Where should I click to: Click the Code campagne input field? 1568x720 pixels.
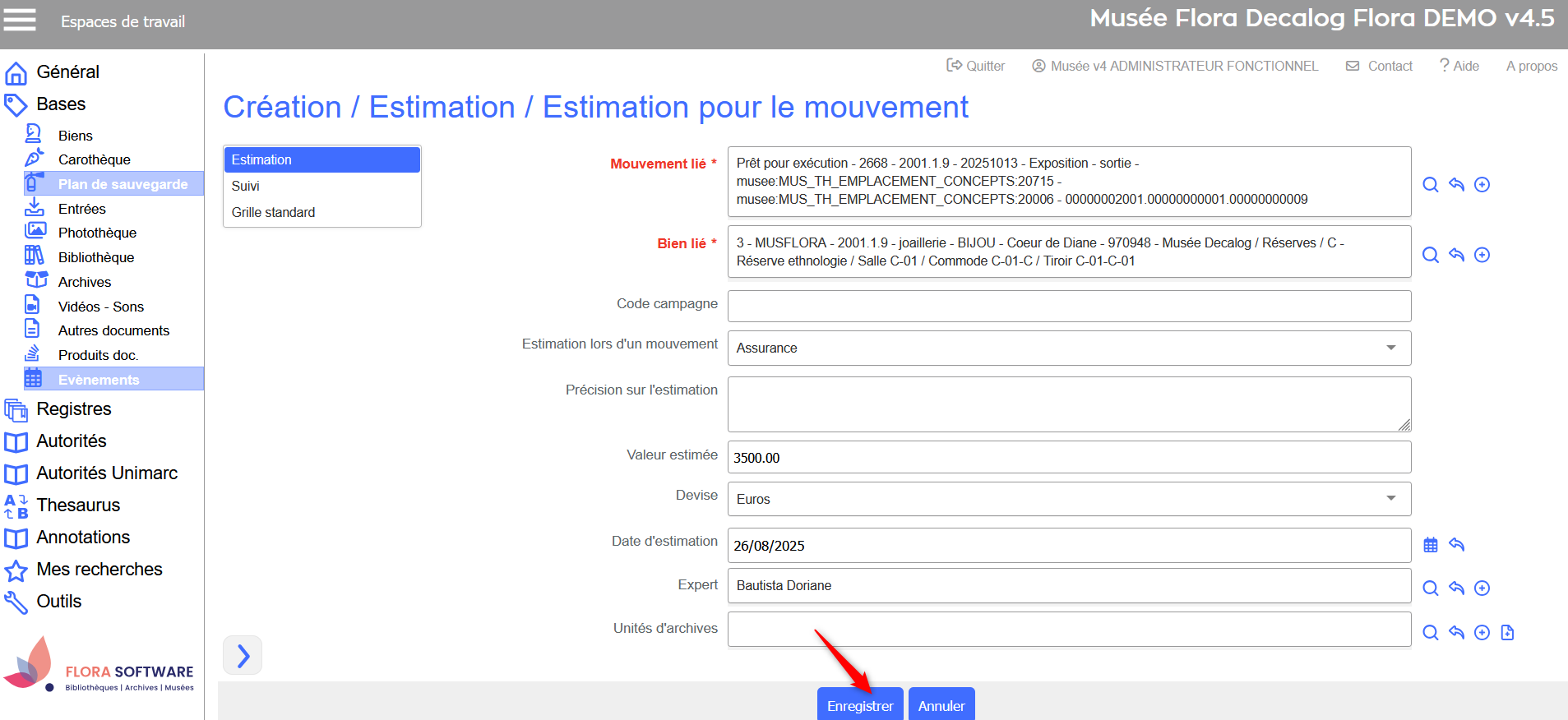pos(1069,306)
